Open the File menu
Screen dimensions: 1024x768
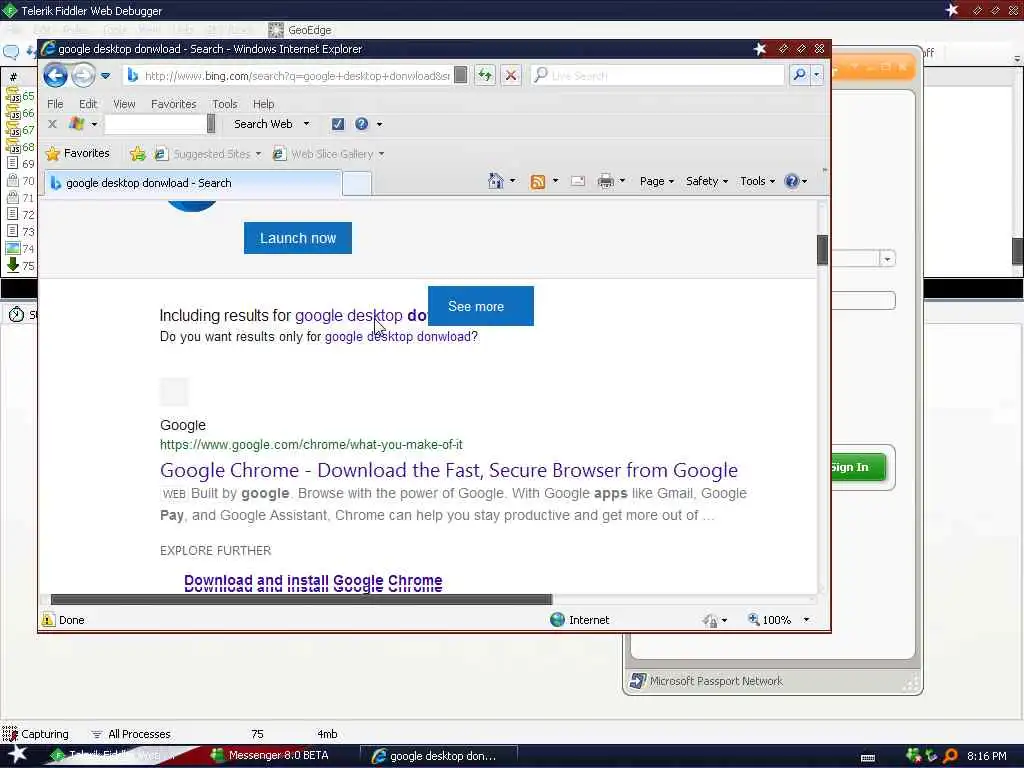(x=55, y=104)
